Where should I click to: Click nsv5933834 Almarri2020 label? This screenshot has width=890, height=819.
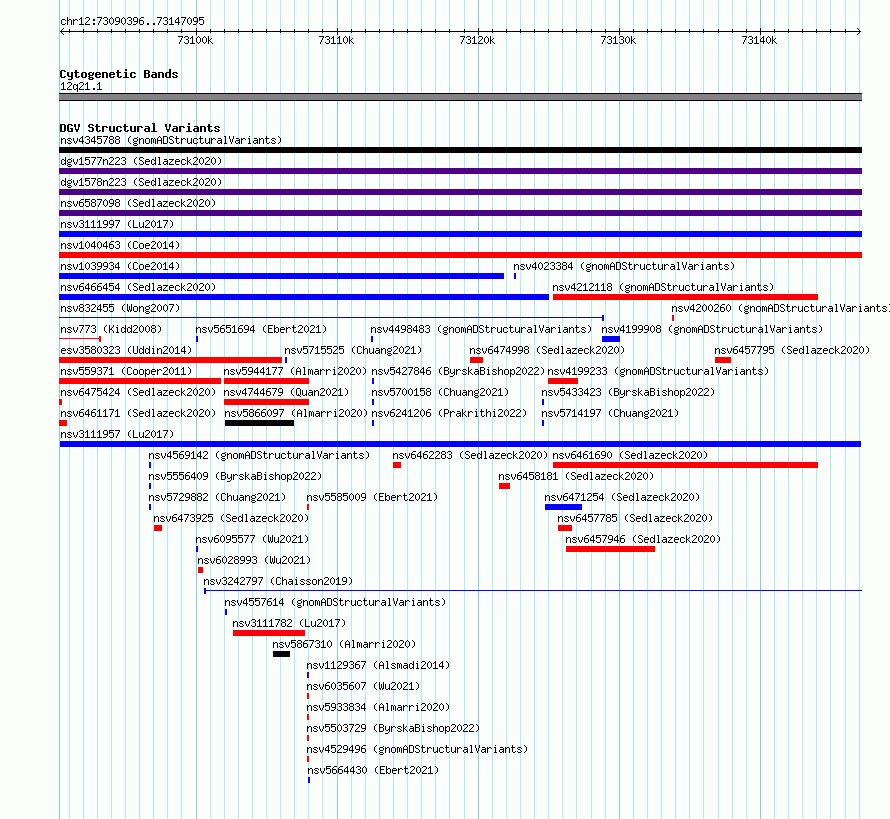(x=378, y=707)
